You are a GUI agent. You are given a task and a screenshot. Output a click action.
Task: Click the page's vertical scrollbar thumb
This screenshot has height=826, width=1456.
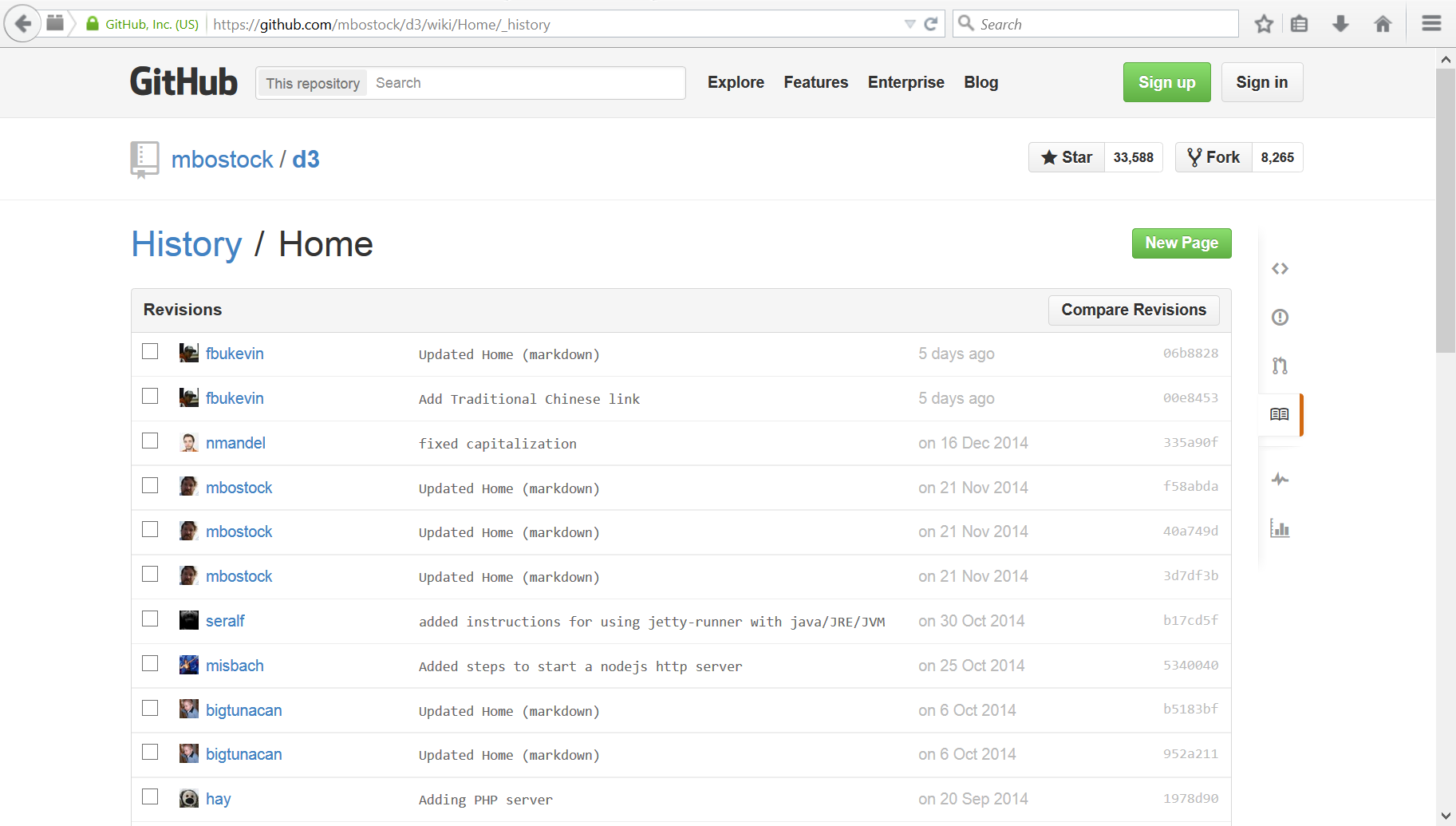1446,211
